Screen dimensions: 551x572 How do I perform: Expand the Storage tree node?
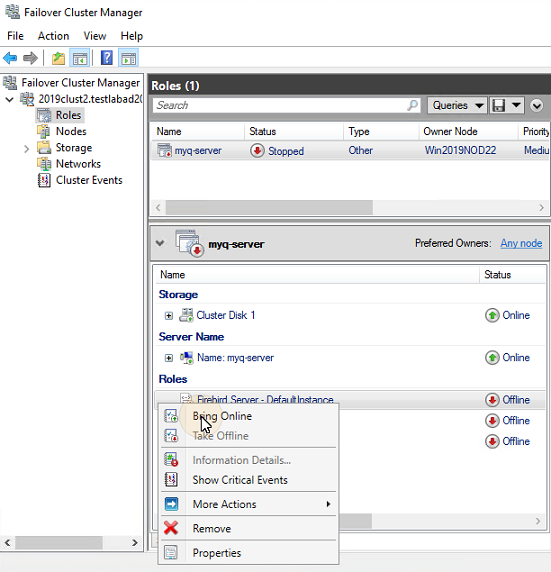click(x=26, y=148)
